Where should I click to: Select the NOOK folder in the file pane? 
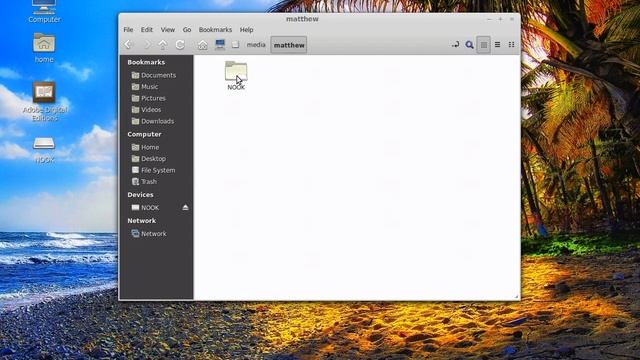236,76
